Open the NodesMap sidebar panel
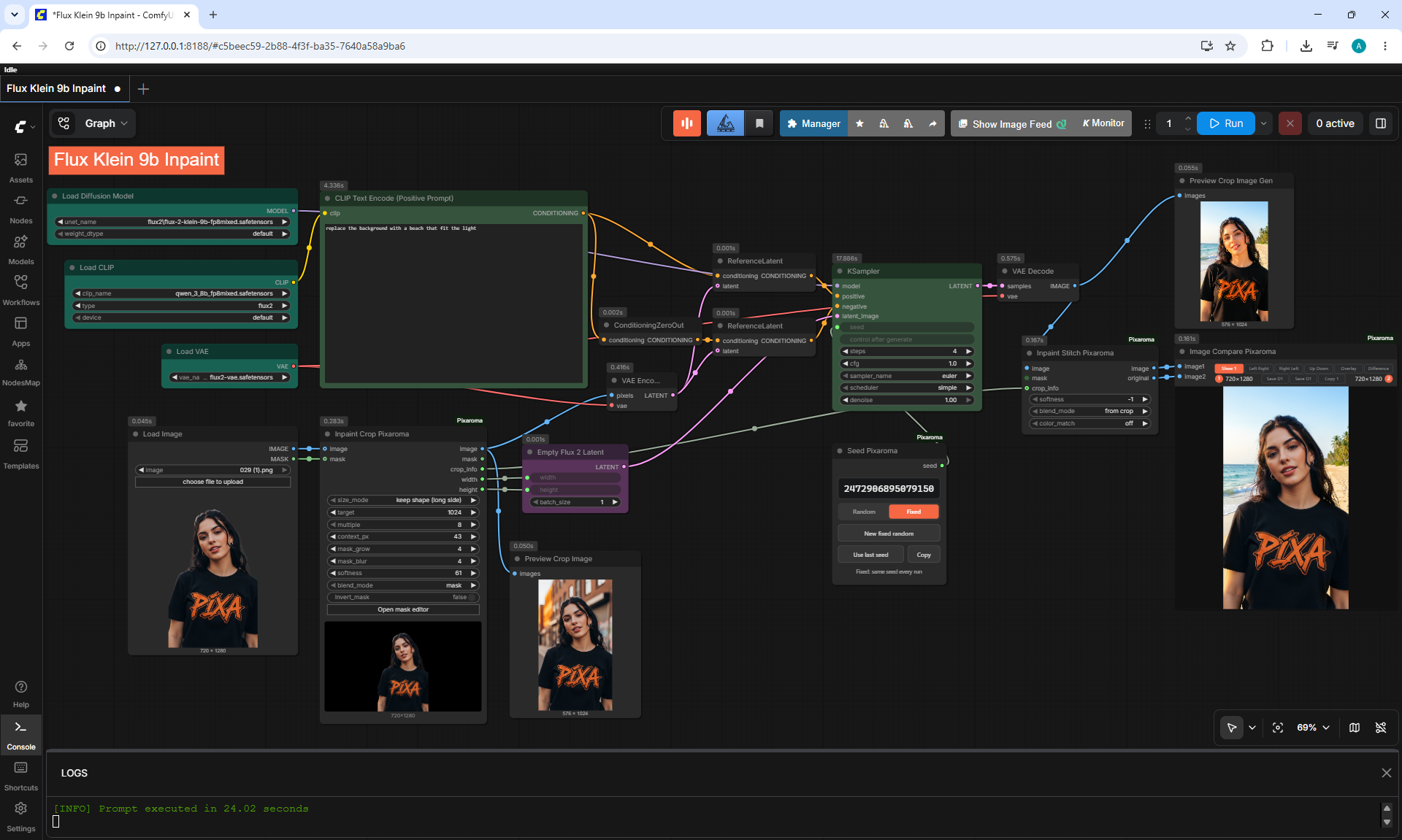This screenshot has height=840, width=1402. click(21, 371)
